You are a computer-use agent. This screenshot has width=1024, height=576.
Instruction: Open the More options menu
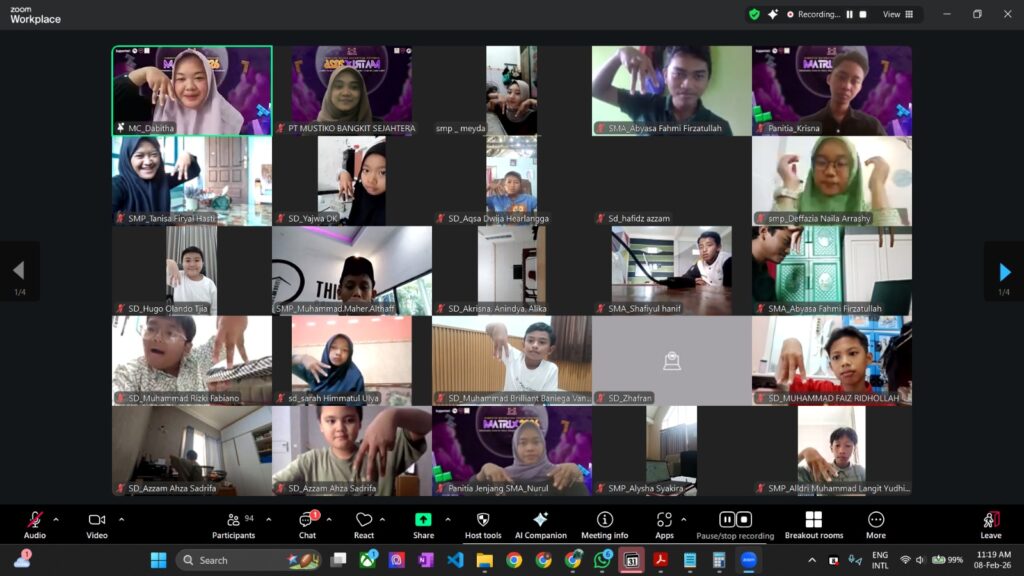tap(876, 520)
